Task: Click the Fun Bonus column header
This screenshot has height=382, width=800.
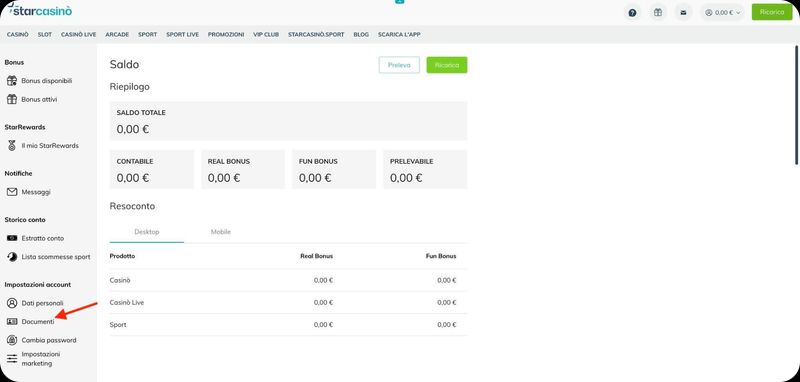Action: pos(441,256)
